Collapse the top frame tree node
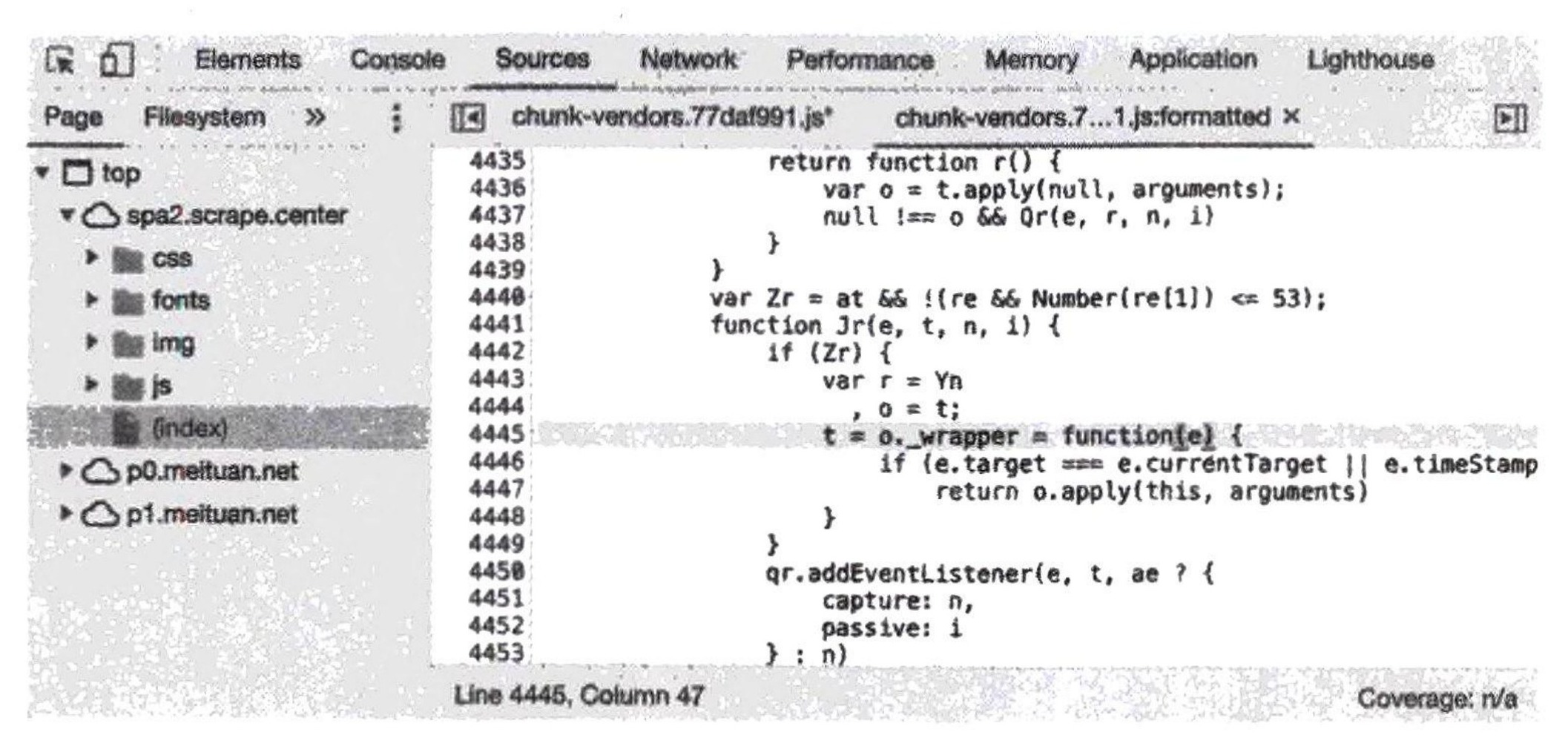 click(x=42, y=173)
